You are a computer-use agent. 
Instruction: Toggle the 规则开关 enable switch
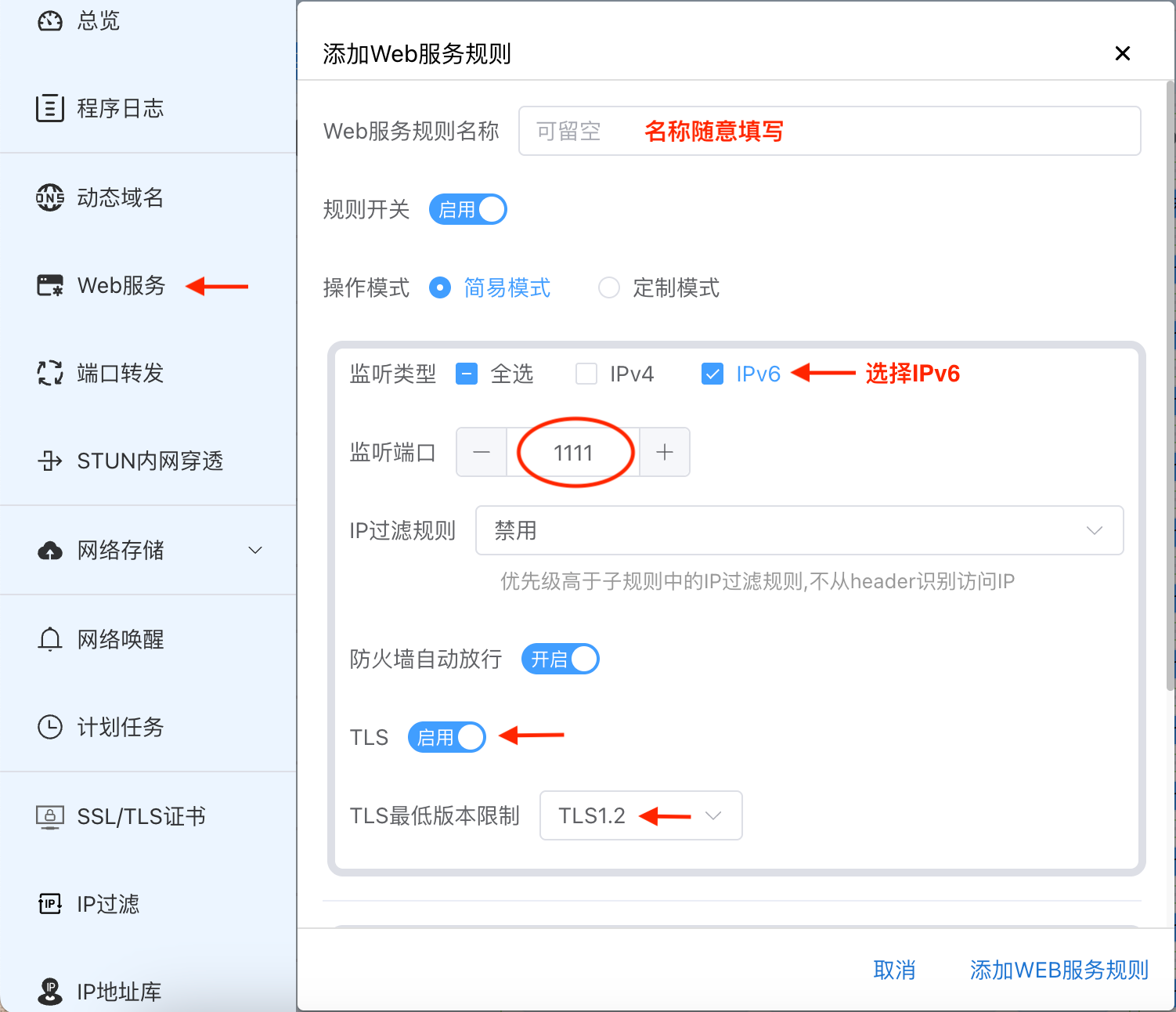[467, 210]
